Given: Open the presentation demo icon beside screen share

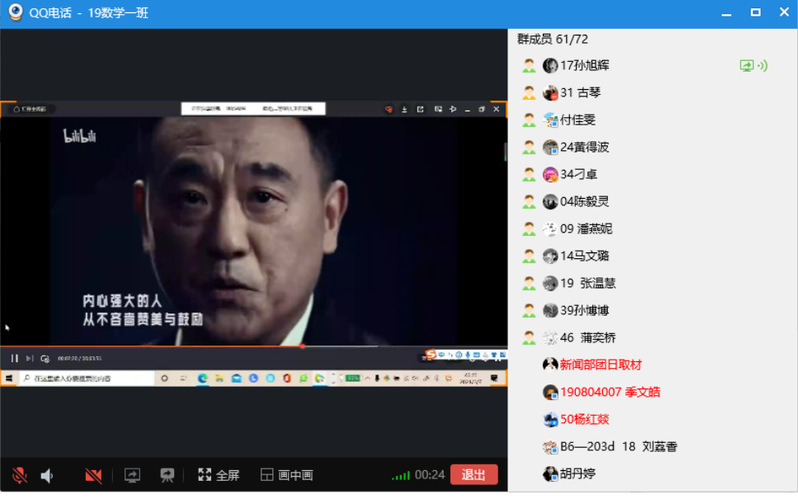Looking at the screenshot, I should pyautogui.click(x=167, y=475).
